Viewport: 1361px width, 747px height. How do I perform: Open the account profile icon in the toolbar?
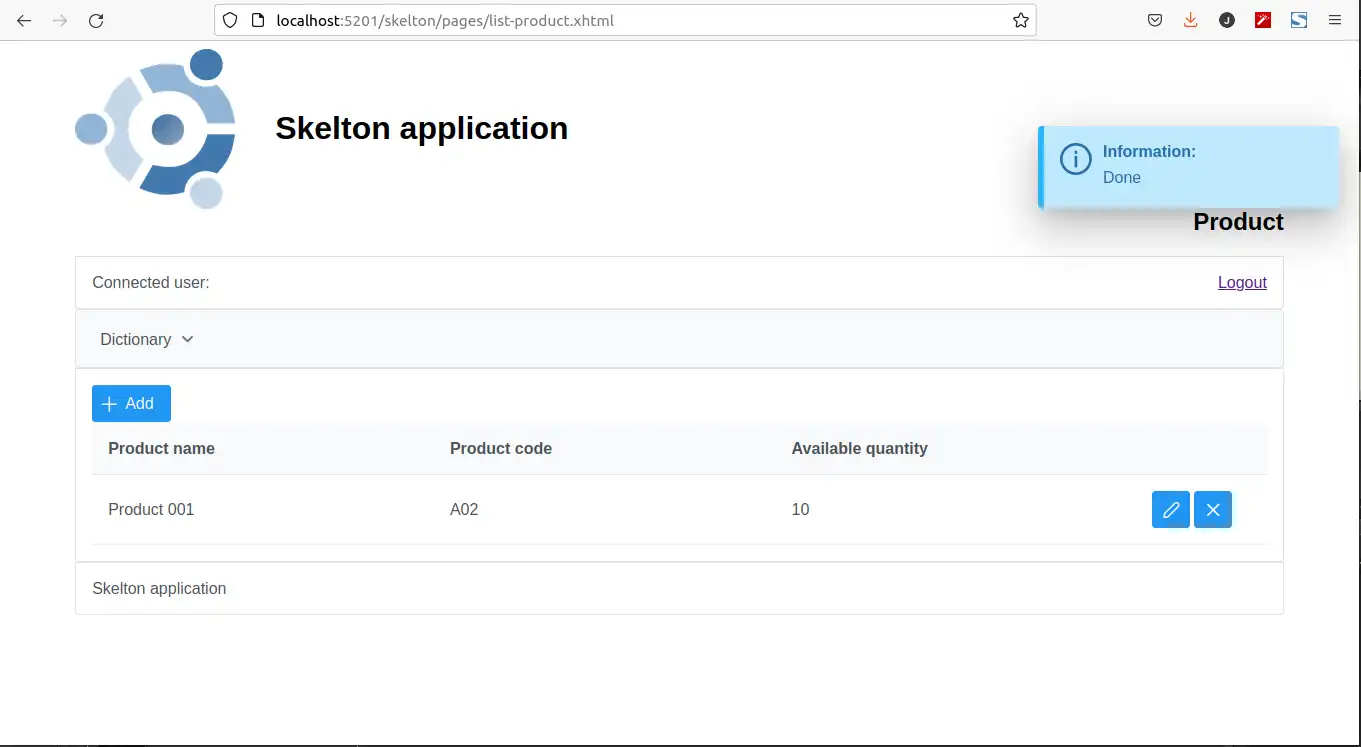click(1227, 20)
